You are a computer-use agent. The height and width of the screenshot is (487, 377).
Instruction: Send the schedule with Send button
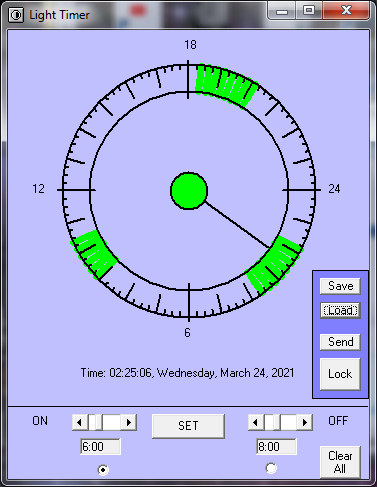(340, 342)
